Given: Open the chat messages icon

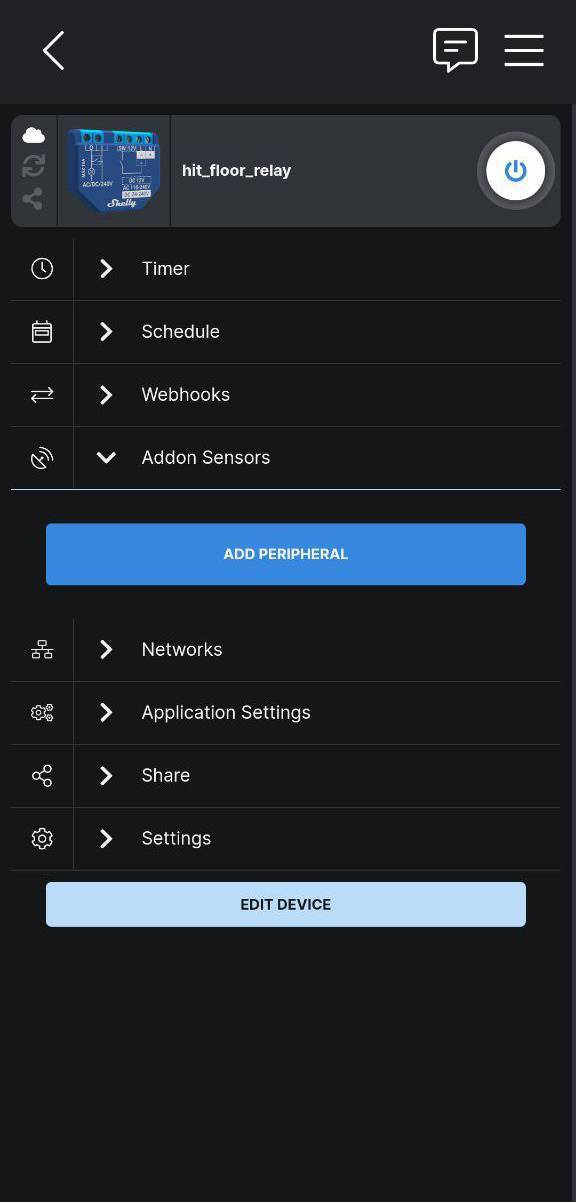Looking at the screenshot, I should coord(455,50).
